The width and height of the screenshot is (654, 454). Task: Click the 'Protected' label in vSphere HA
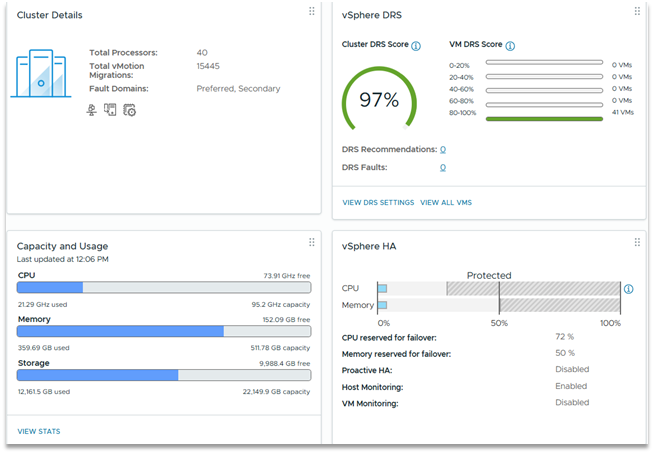(489, 275)
